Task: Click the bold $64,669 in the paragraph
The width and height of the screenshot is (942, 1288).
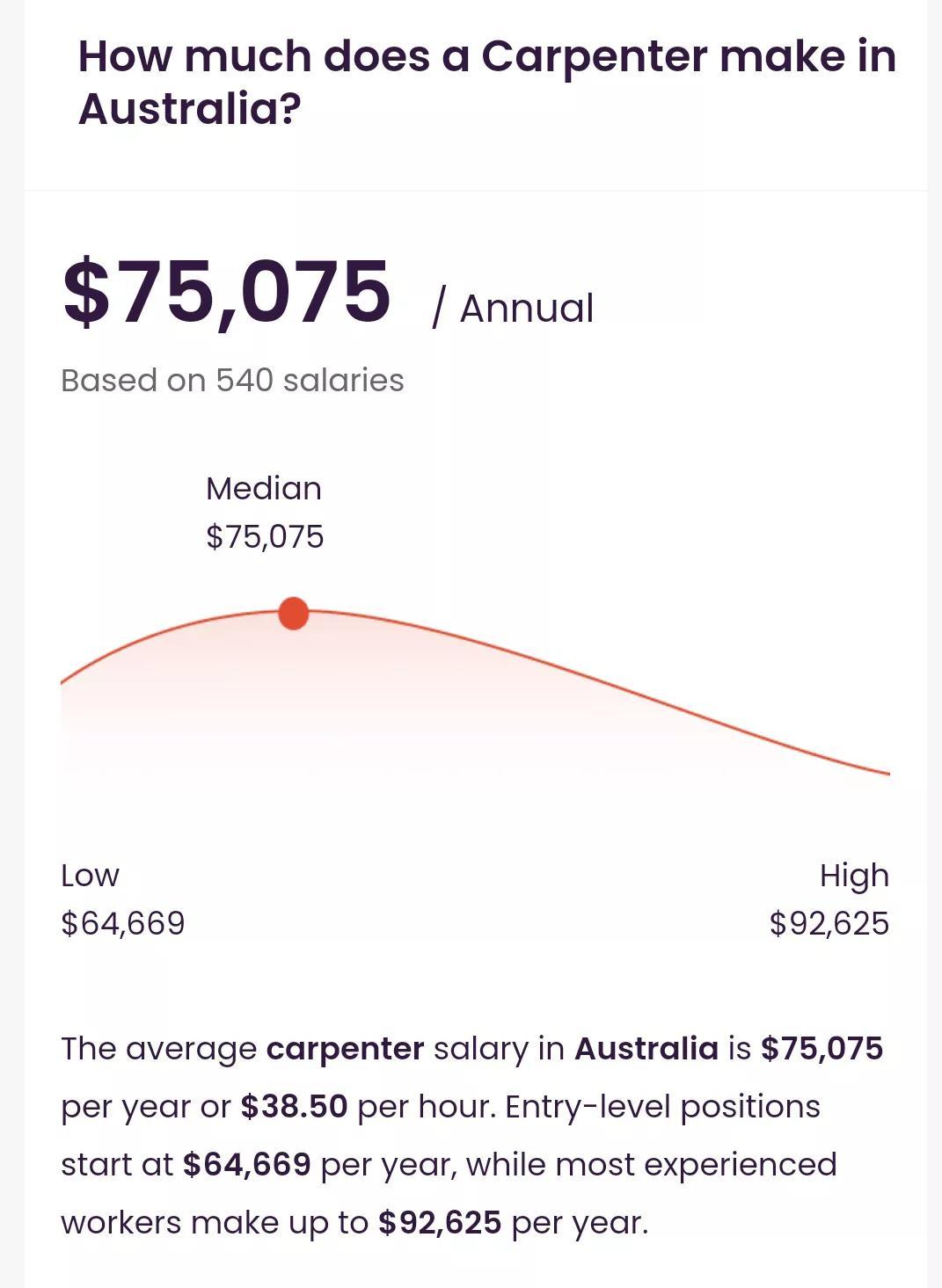Action: [246, 1164]
